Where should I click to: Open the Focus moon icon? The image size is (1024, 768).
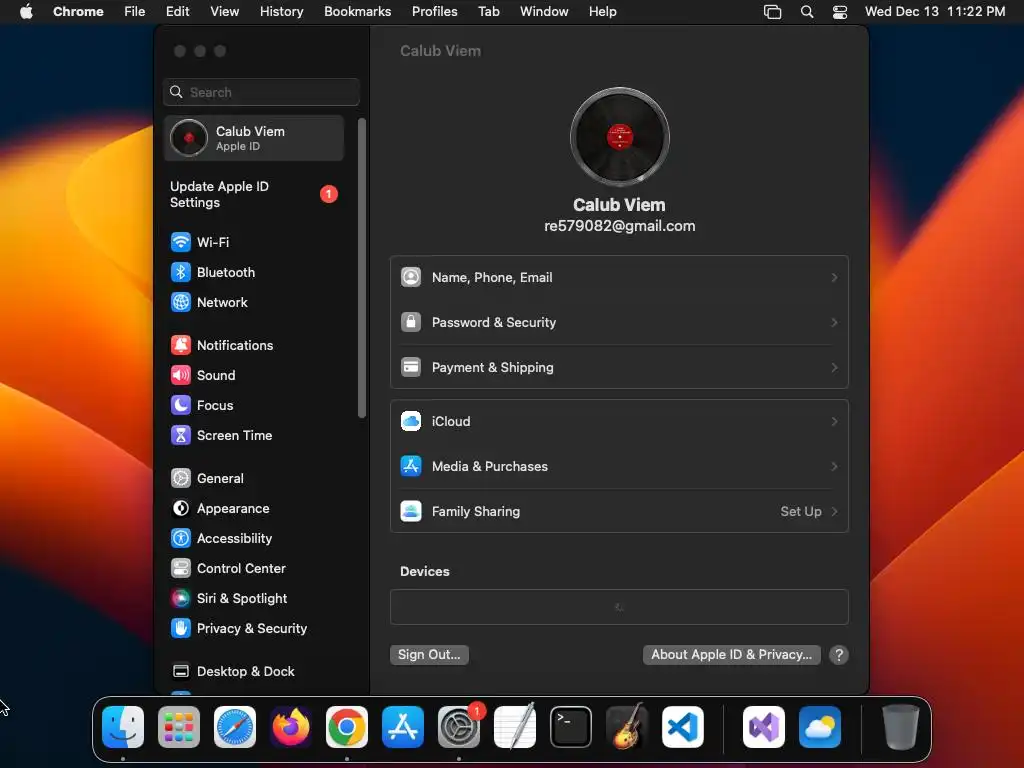[x=181, y=406]
